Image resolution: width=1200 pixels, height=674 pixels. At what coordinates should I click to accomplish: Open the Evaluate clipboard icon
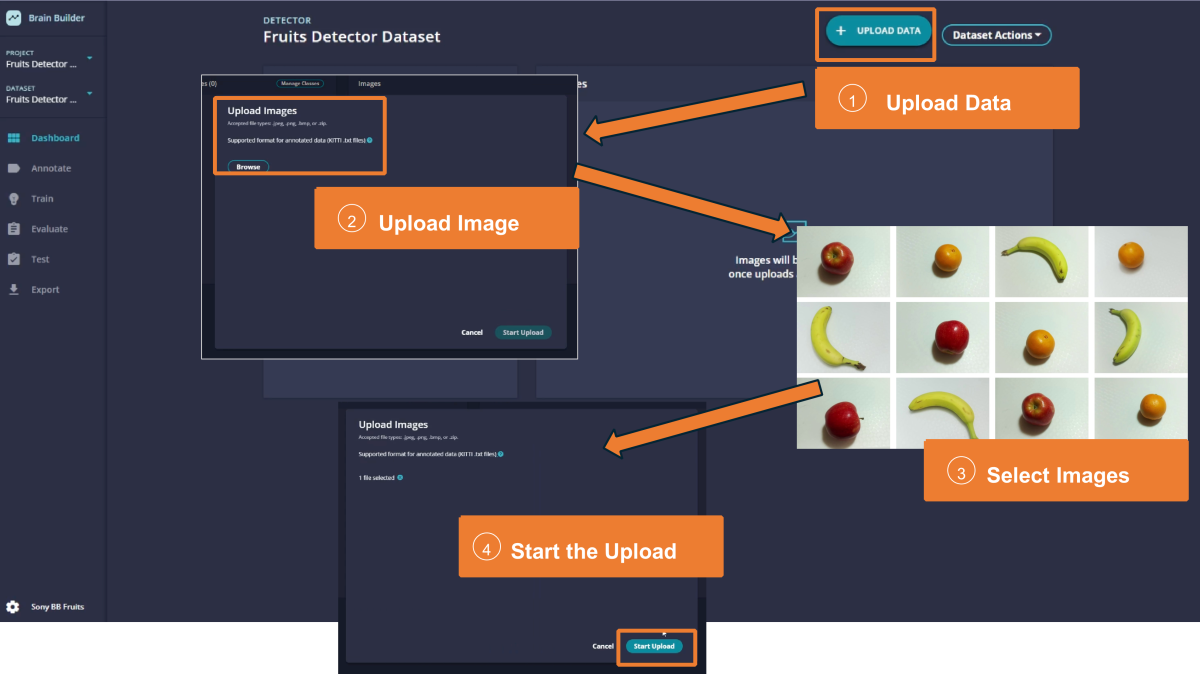[13, 229]
